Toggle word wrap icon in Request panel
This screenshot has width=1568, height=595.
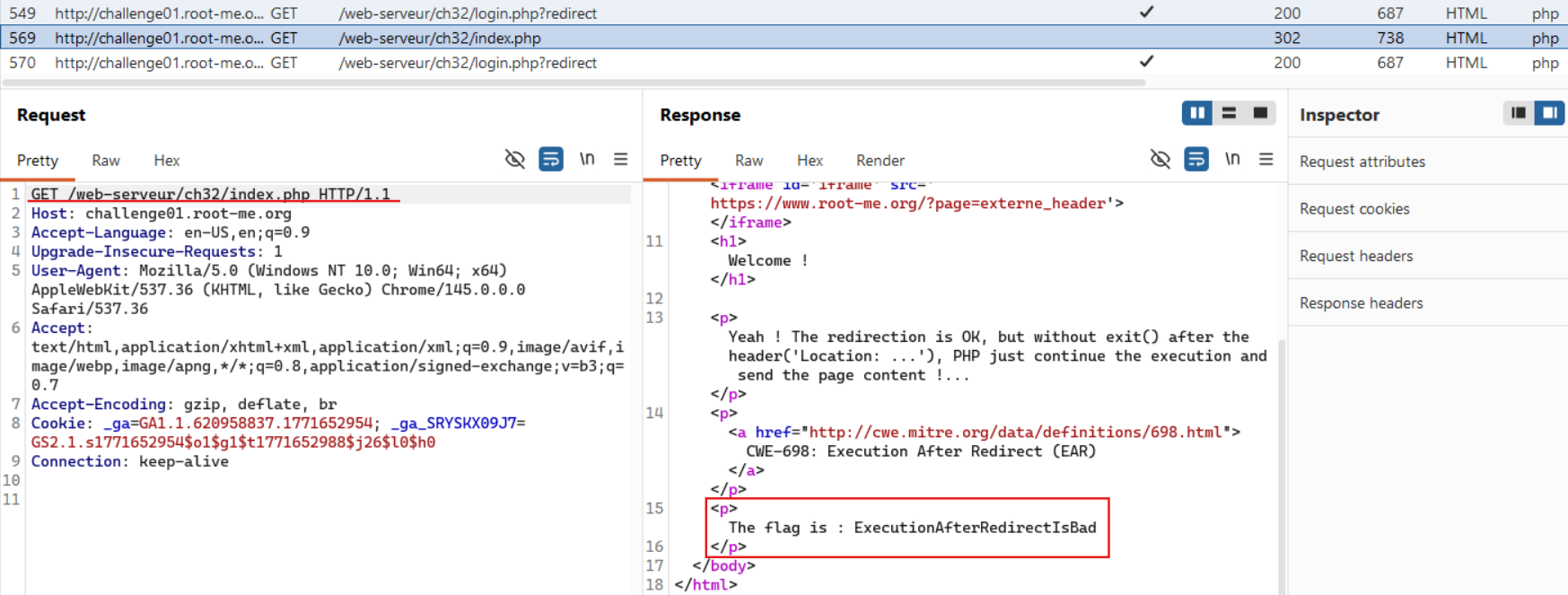click(x=550, y=160)
